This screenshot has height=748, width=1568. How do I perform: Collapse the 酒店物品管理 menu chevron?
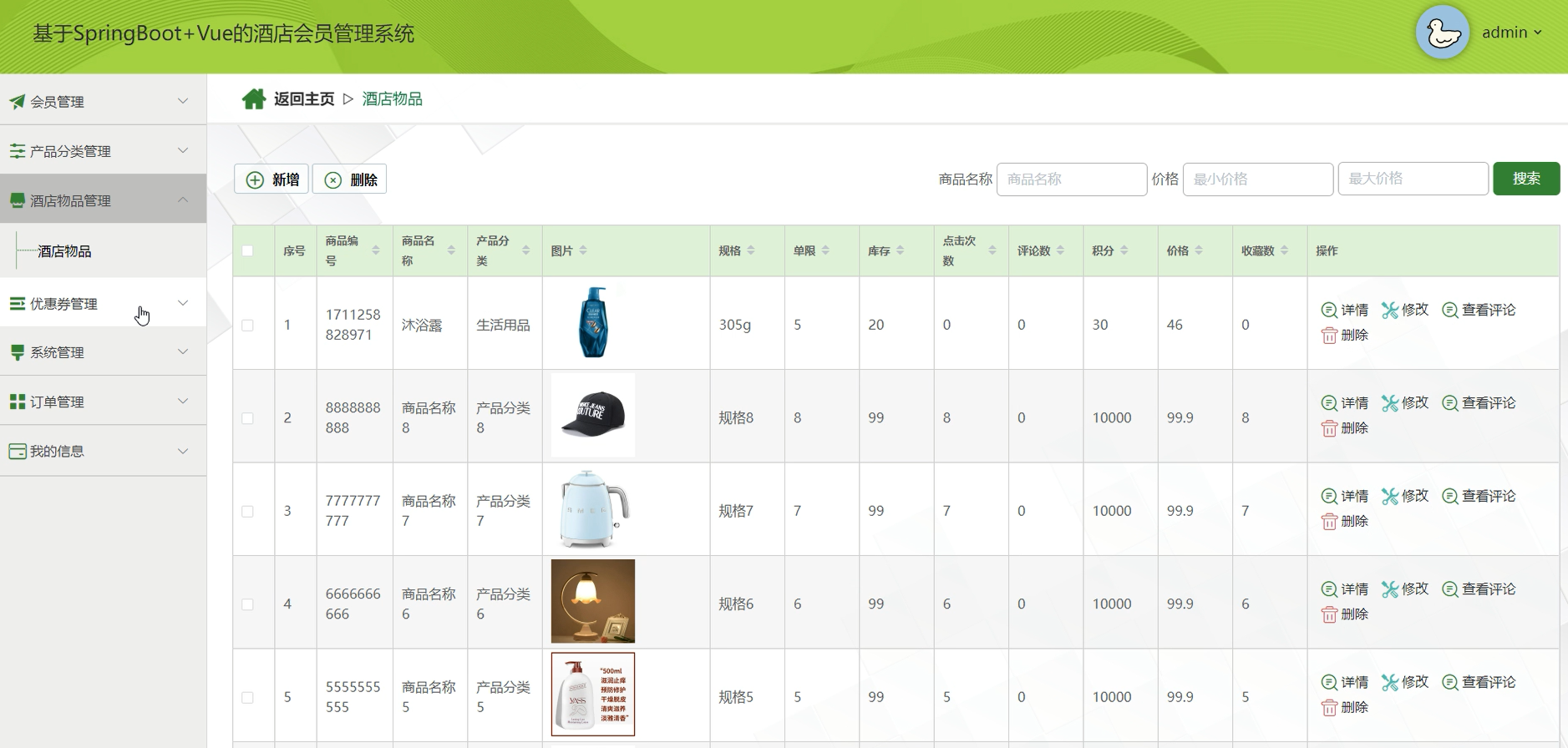(x=183, y=200)
